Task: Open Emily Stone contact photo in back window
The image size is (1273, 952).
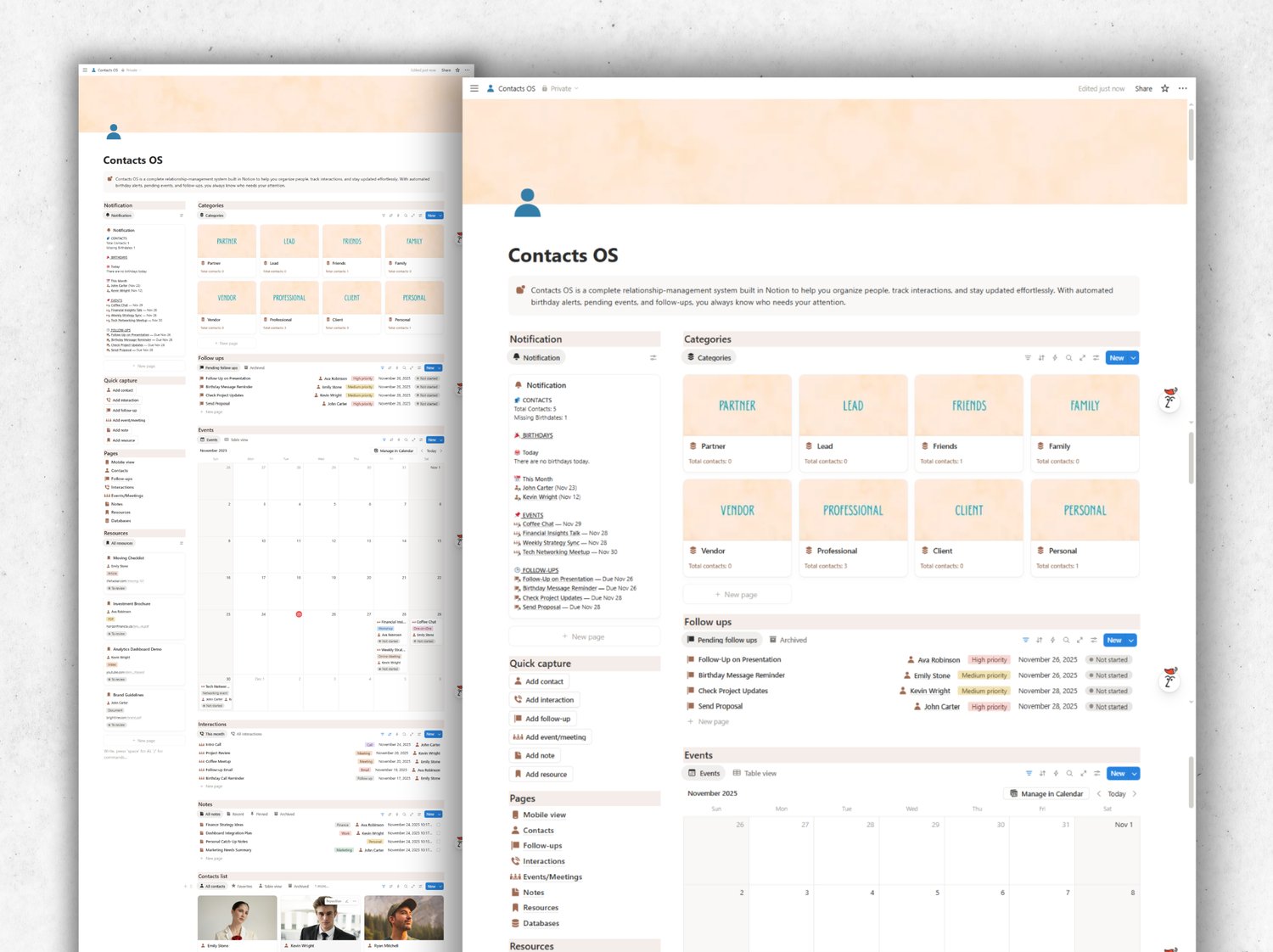Action: click(x=238, y=918)
